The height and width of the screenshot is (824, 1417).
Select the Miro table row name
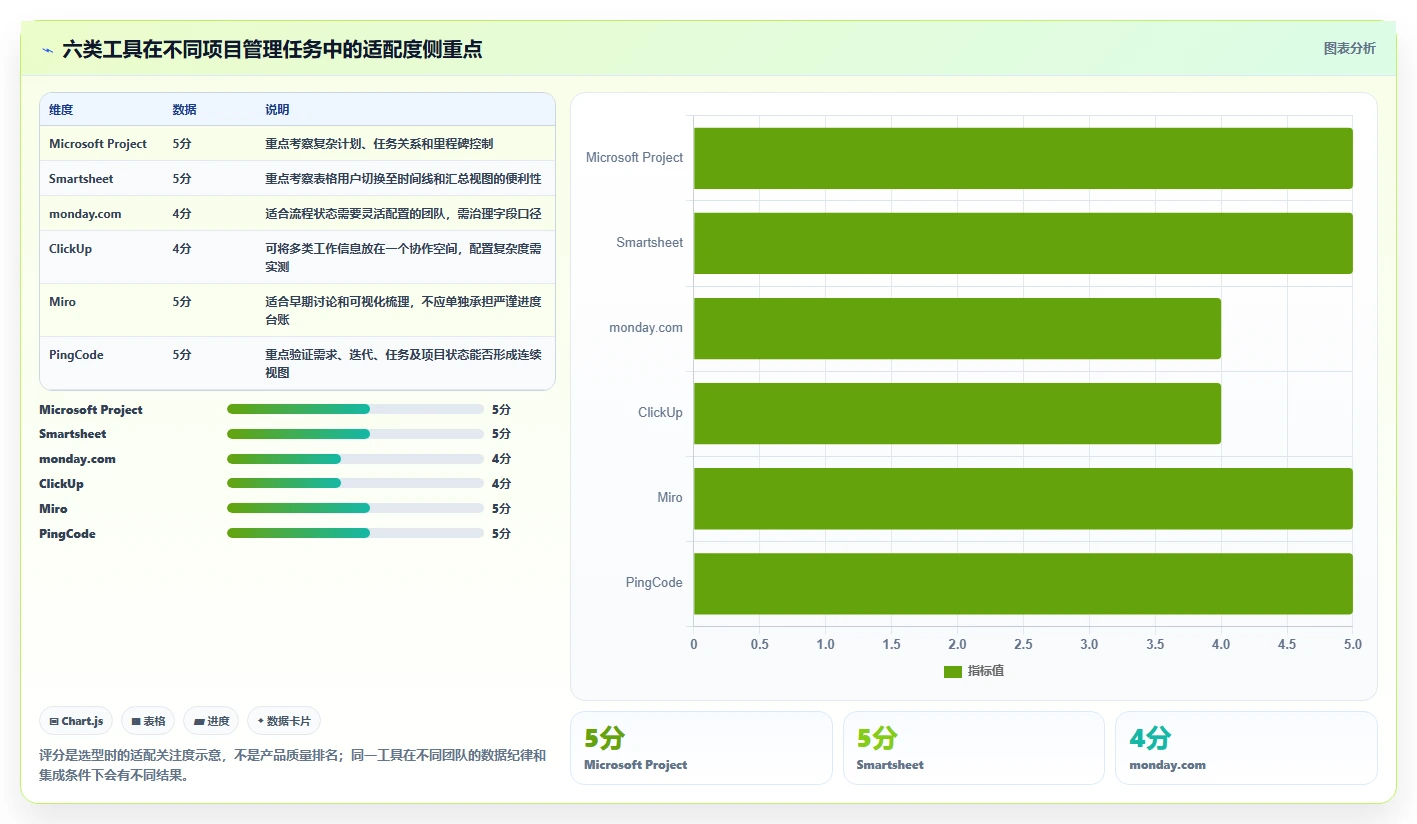[62, 302]
